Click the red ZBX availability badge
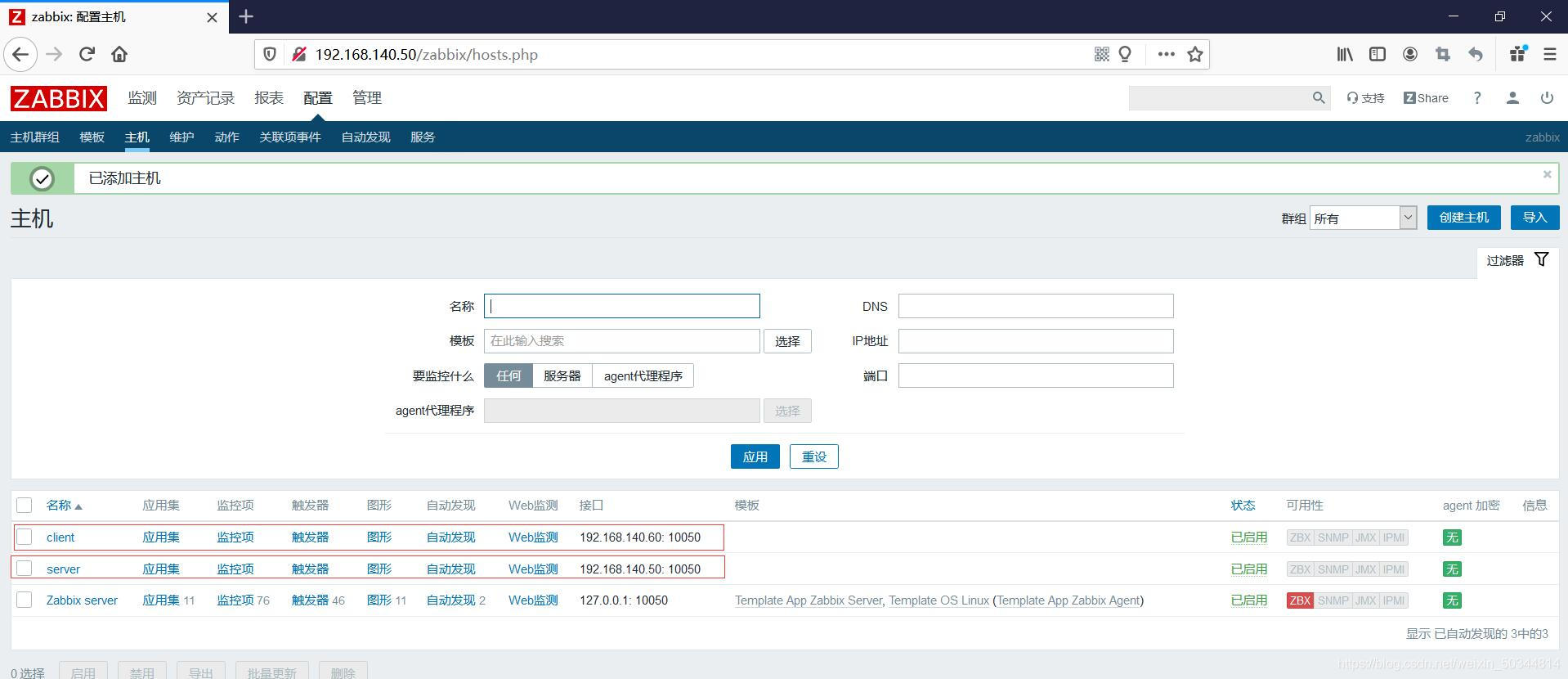Screen dimensions: 1568x679 (x=1300, y=600)
